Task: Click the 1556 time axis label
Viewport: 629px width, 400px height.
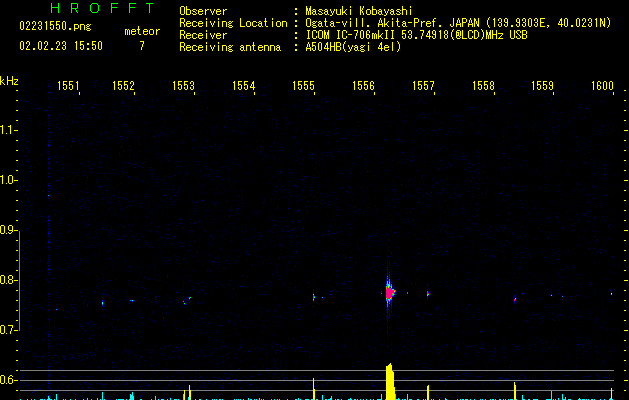Action: pos(363,86)
